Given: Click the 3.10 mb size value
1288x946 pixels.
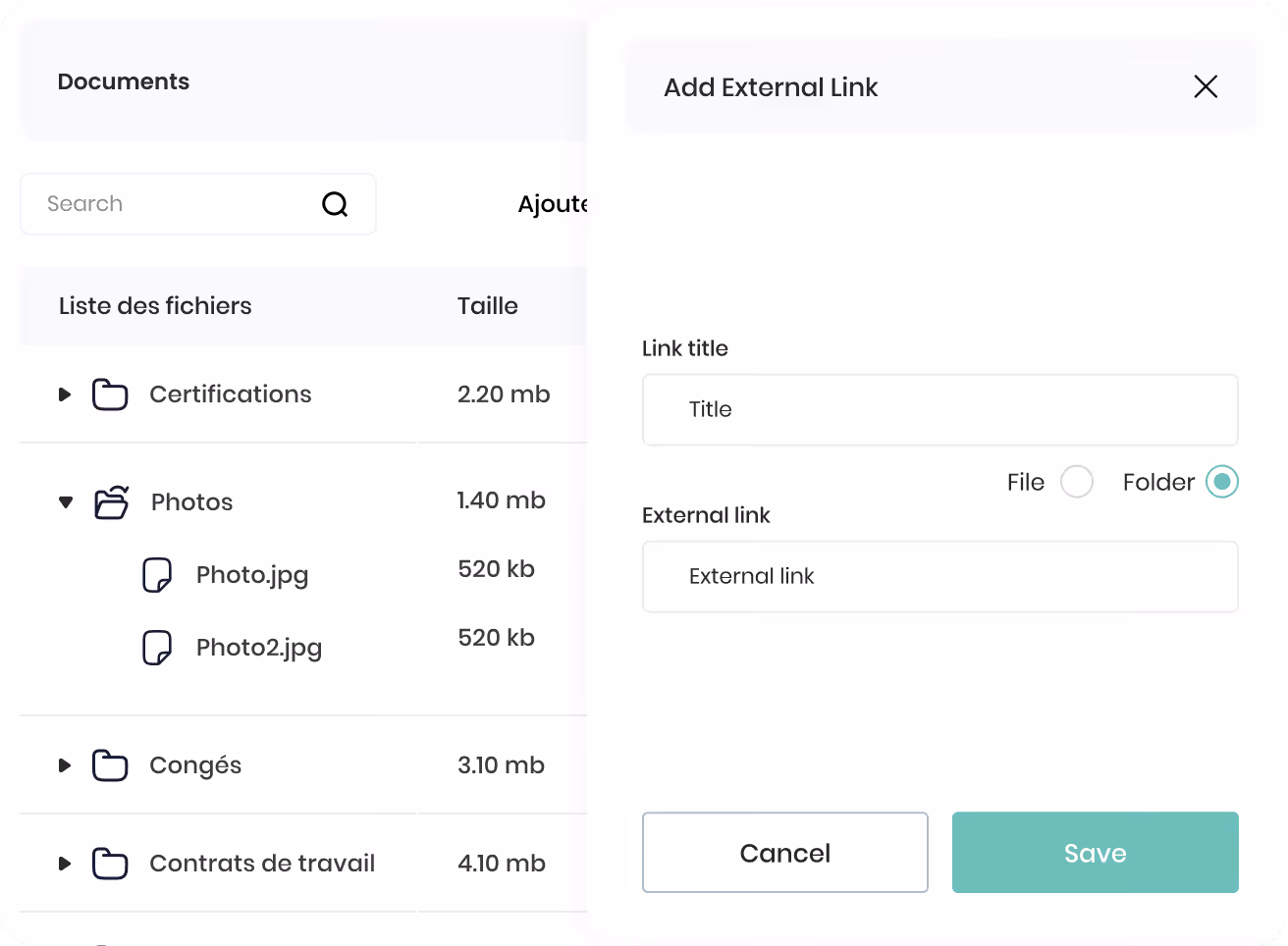Looking at the screenshot, I should pyautogui.click(x=502, y=765).
